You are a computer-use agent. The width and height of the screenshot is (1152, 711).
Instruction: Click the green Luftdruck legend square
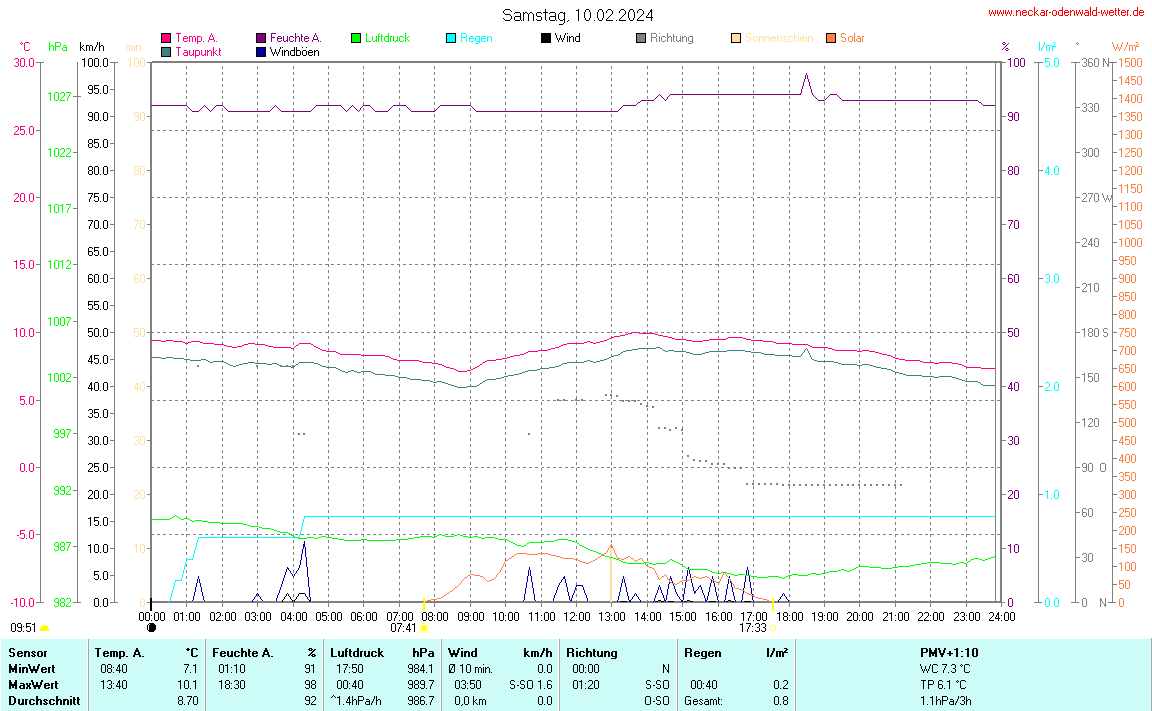pyautogui.click(x=356, y=39)
